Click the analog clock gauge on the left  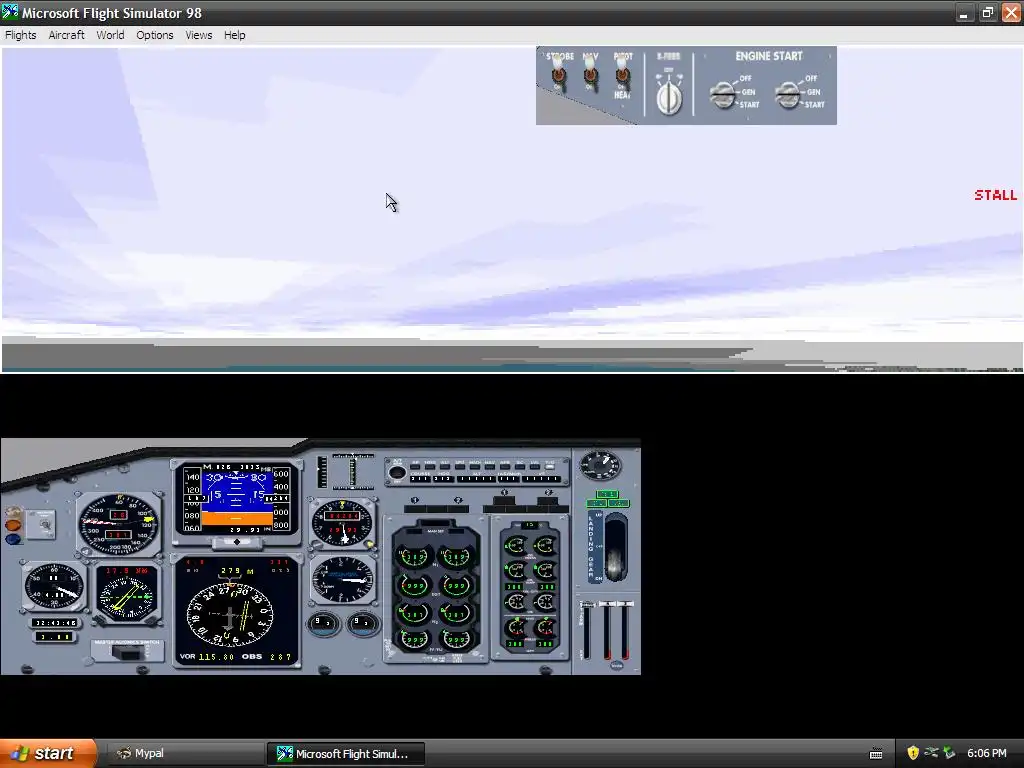[54, 586]
